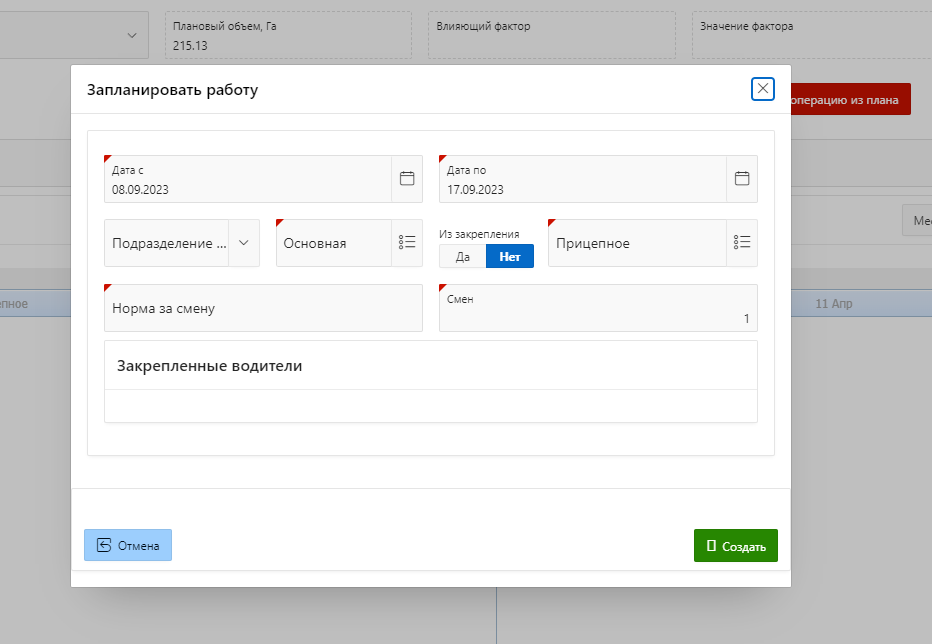
Task: Click the Прицепное equipment field
Action: point(636,243)
